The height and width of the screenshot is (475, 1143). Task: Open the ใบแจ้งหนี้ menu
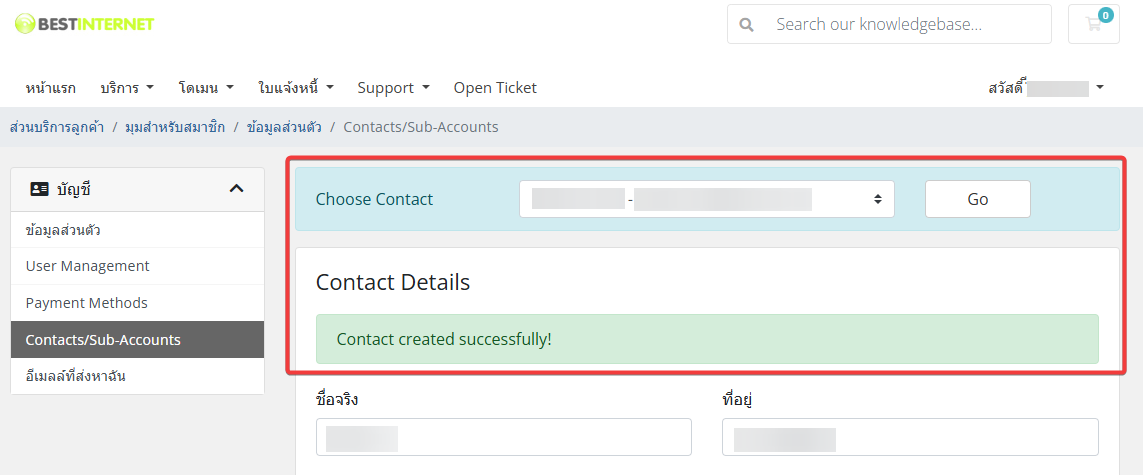point(296,87)
